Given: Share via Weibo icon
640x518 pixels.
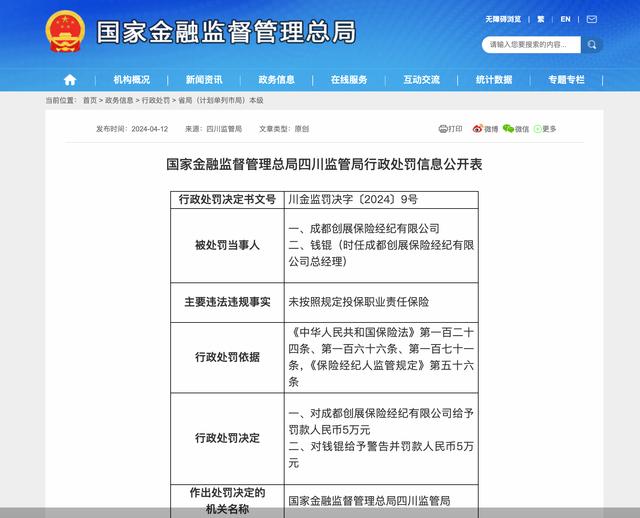Looking at the screenshot, I should [x=478, y=129].
